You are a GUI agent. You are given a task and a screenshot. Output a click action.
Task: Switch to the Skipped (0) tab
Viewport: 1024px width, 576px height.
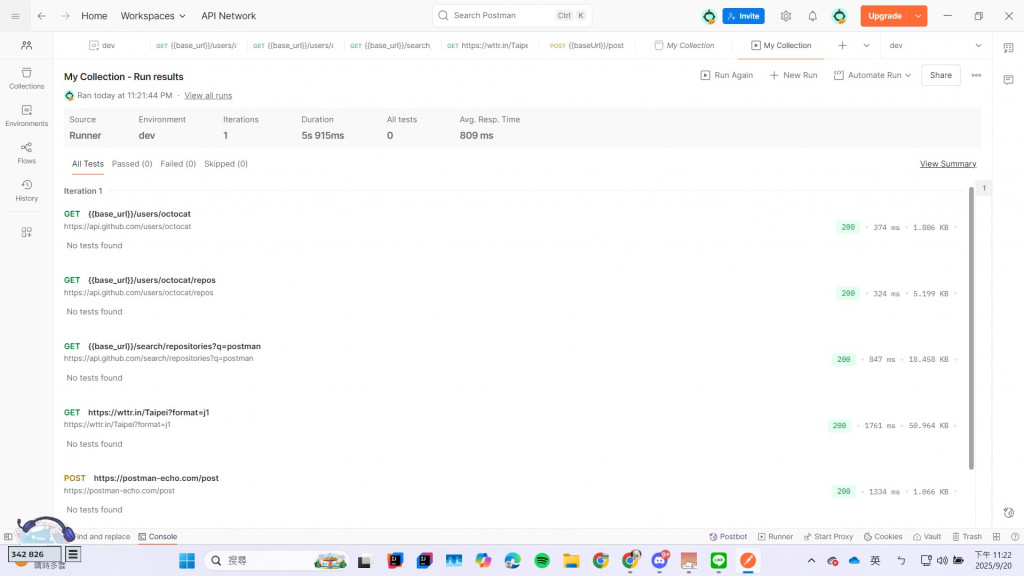225,164
